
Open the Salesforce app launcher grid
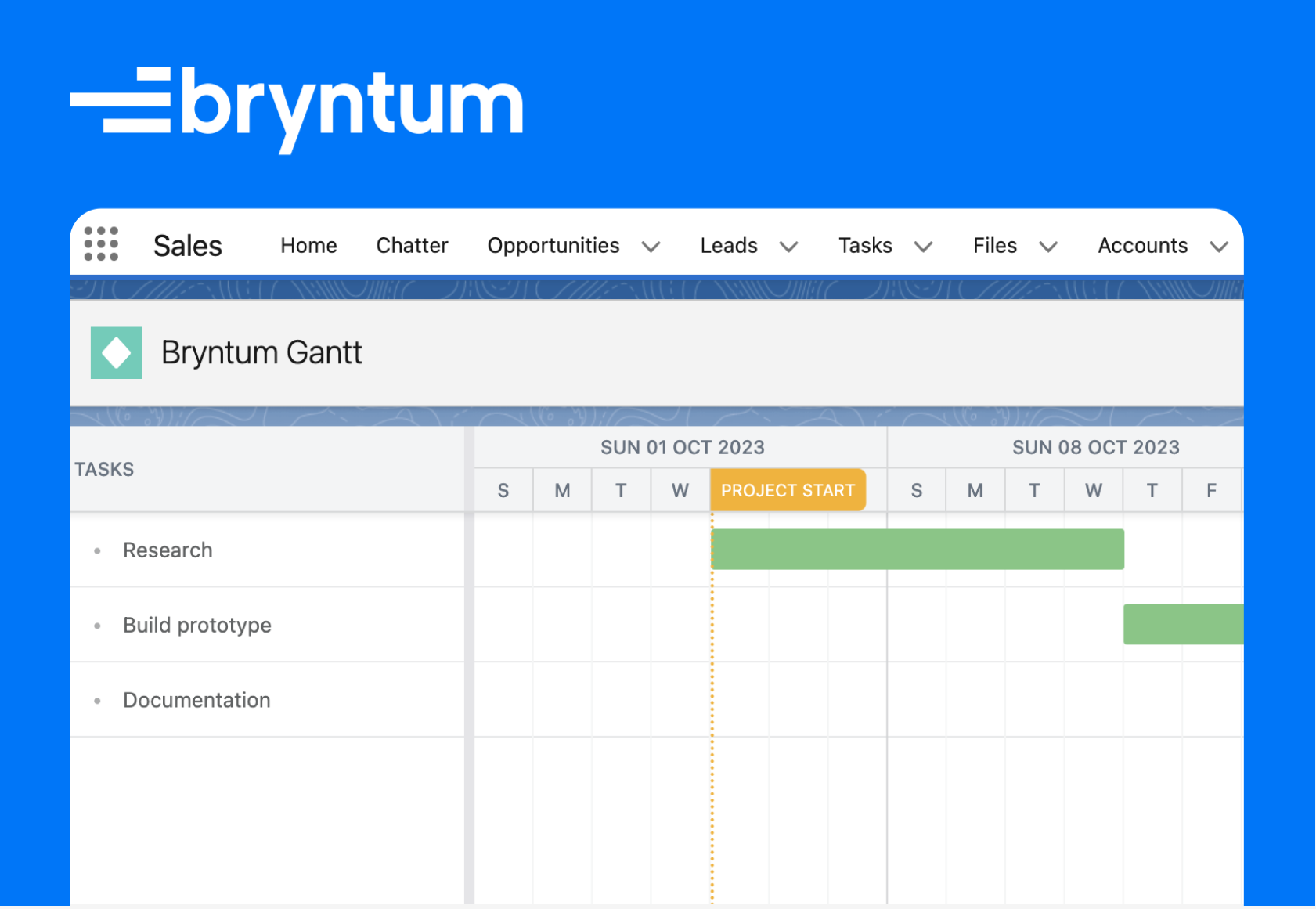tap(103, 244)
